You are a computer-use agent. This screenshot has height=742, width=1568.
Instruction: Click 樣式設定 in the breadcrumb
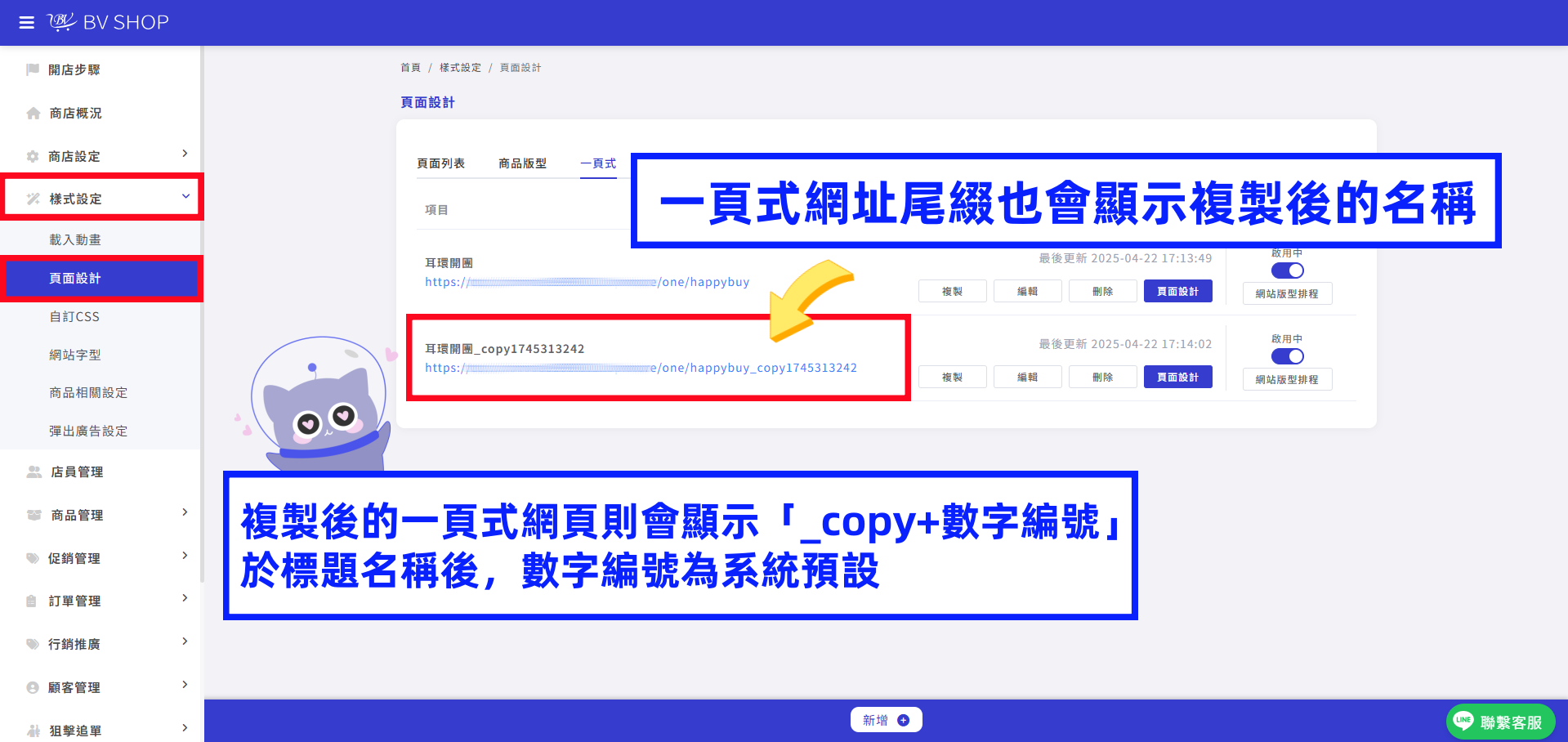(460, 68)
